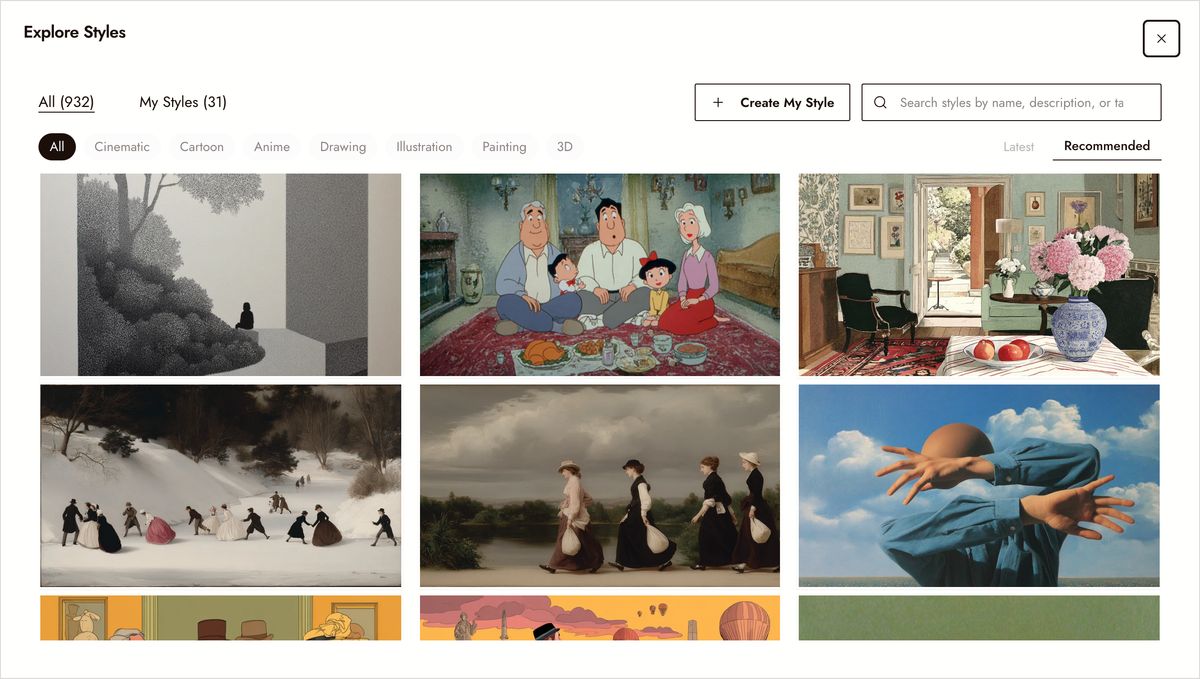Viewport: 1200px width, 679px height.
Task: Click the magnifier icon in search box
Action: [x=880, y=102]
